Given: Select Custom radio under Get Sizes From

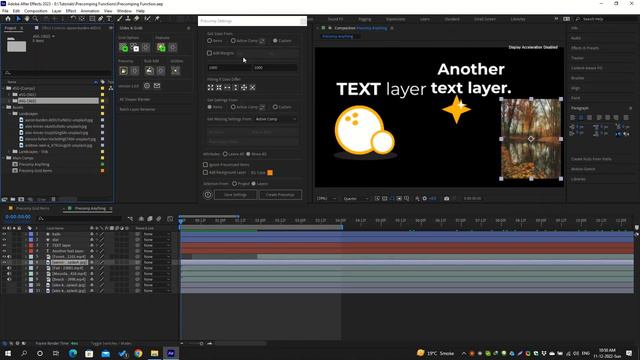Looking at the screenshot, I should (x=275, y=41).
